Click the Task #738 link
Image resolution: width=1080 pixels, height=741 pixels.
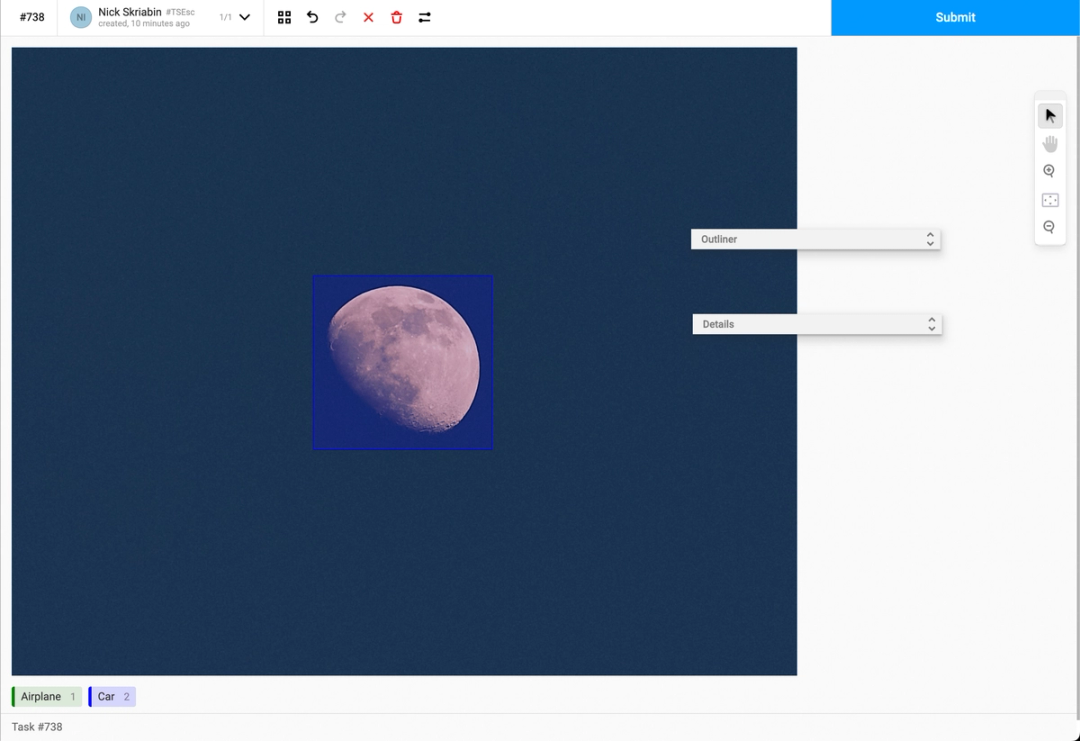pos(36,726)
